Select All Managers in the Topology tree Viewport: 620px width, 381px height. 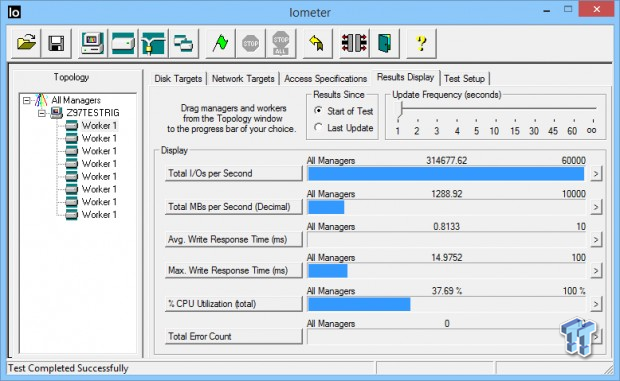point(76,100)
